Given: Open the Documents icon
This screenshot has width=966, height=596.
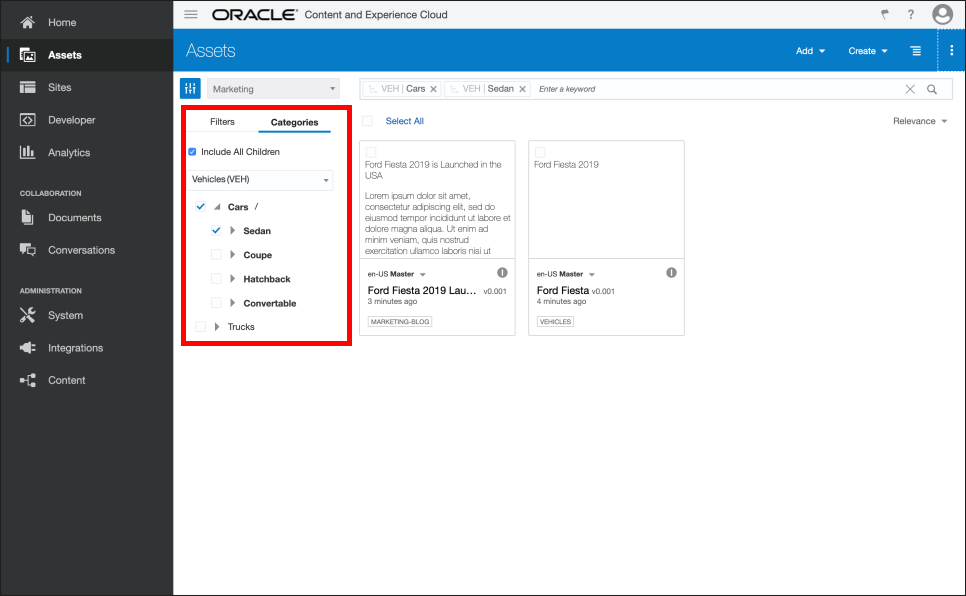Looking at the screenshot, I should [x=27, y=217].
